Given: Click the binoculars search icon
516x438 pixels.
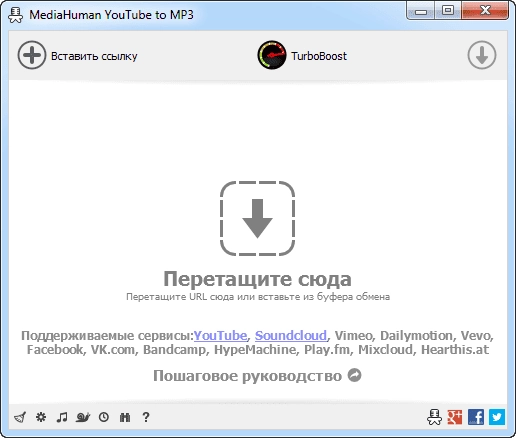Looking at the screenshot, I should coord(125,417).
